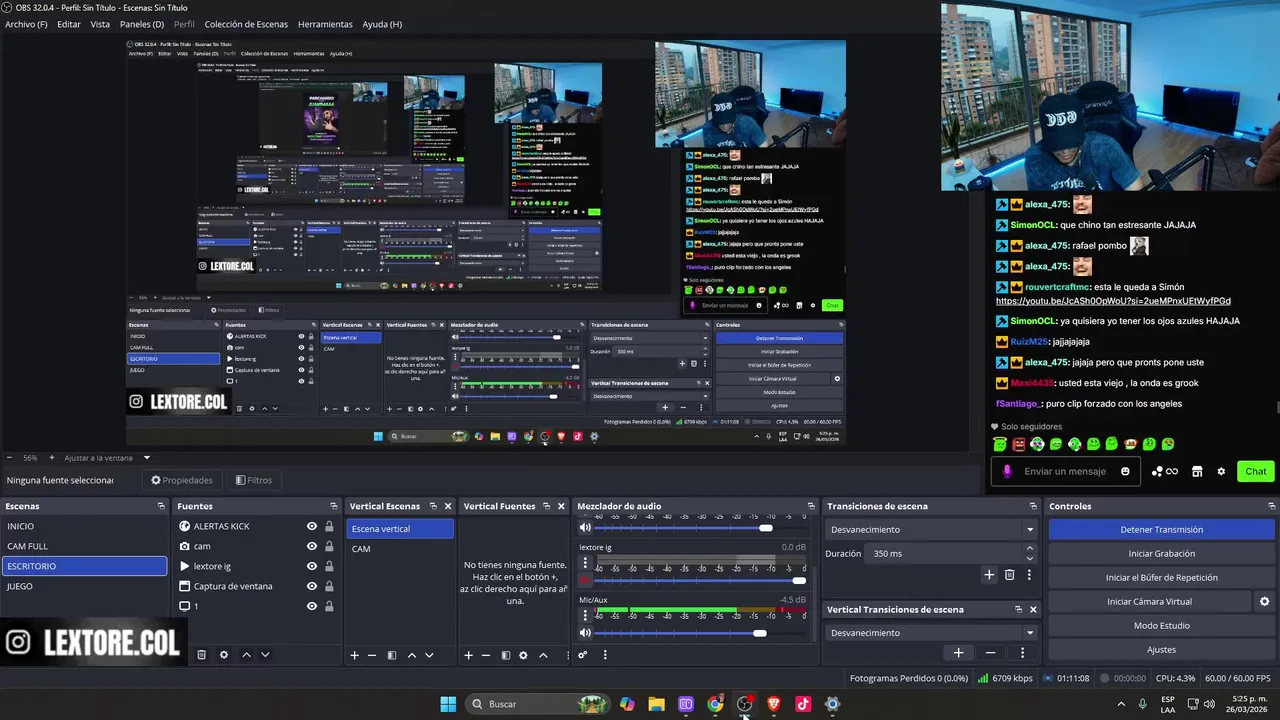The width and height of the screenshot is (1280, 720).
Task: Click Detener Transmisión button
Action: click(1161, 529)
